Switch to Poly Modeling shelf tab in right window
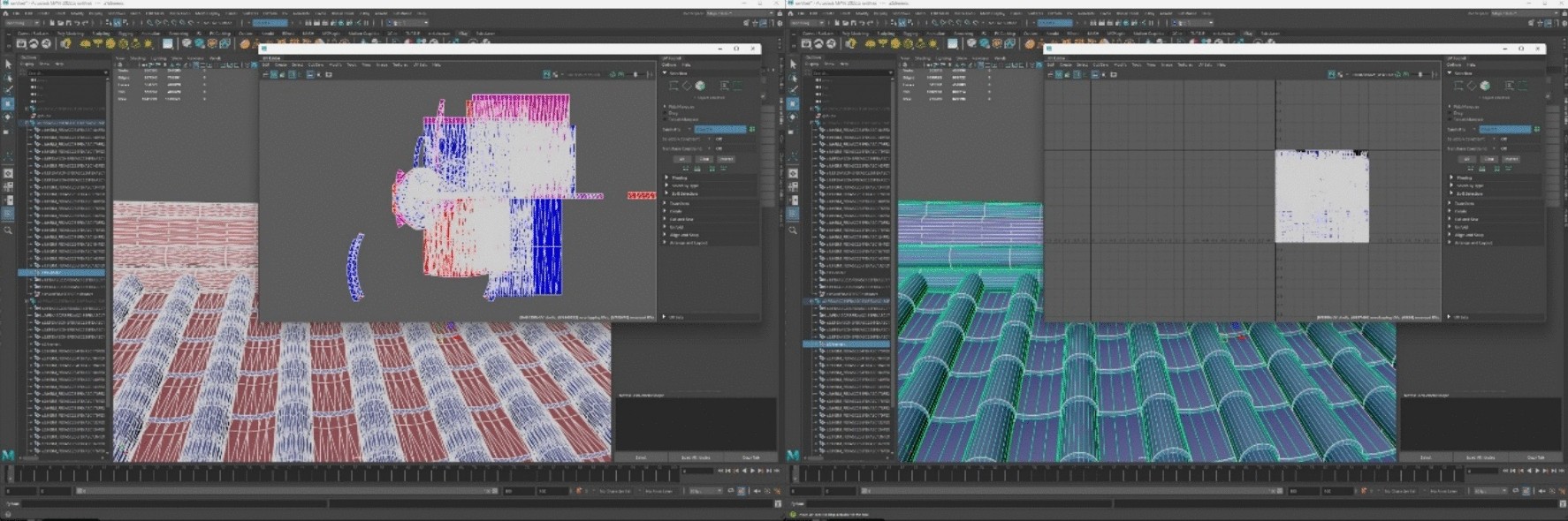1568x521 pixels. click(855, 34)
